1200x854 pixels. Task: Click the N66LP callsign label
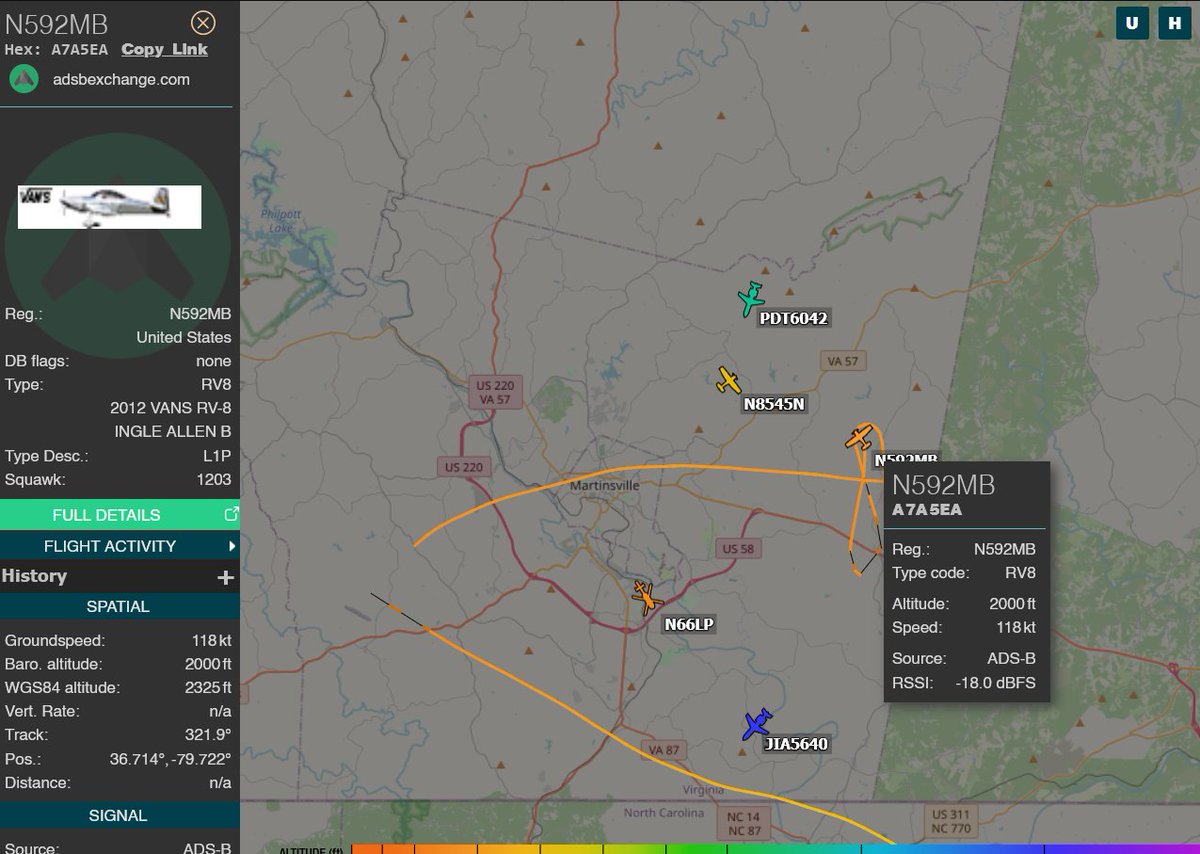(x=690, y=625)
